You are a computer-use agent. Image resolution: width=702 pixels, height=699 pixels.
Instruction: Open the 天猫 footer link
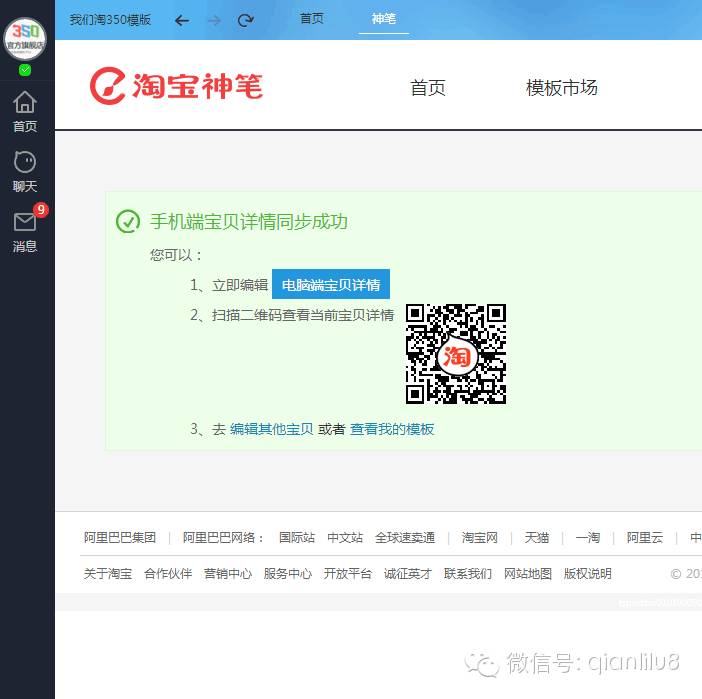tap(537, 537)
